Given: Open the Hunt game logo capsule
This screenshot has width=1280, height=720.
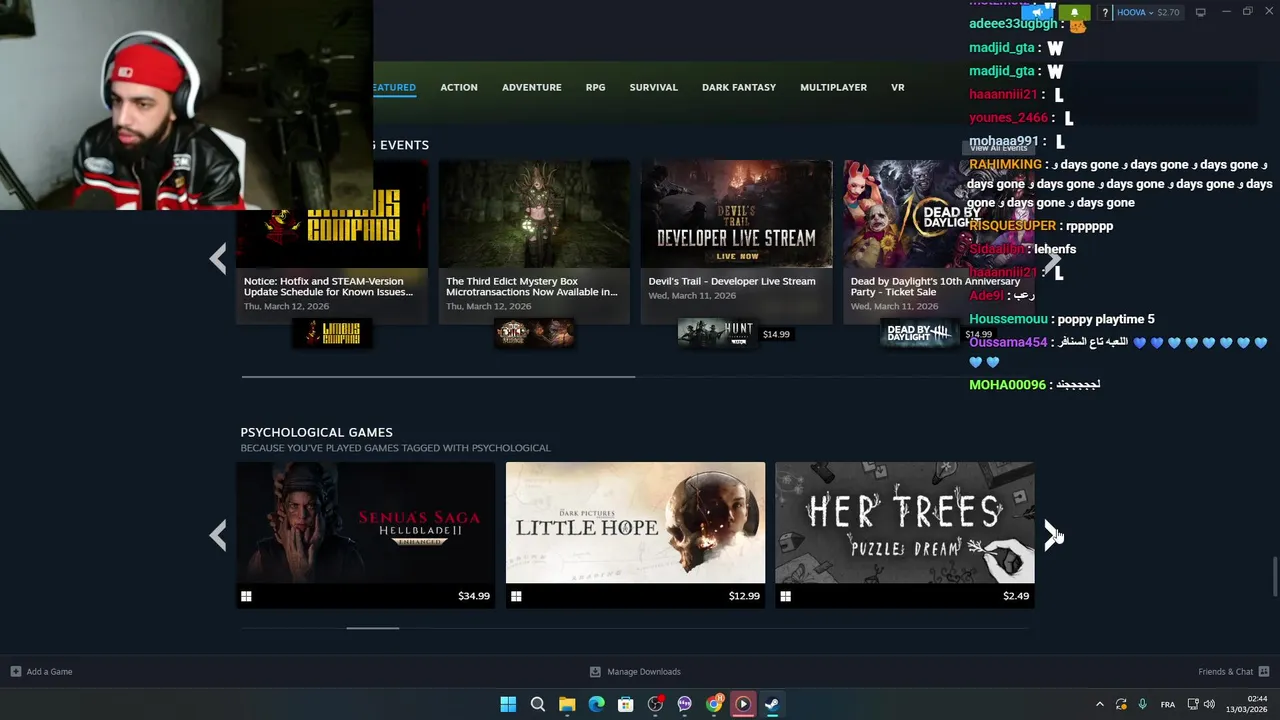Looking at the screenshot, I should [716, 334].
